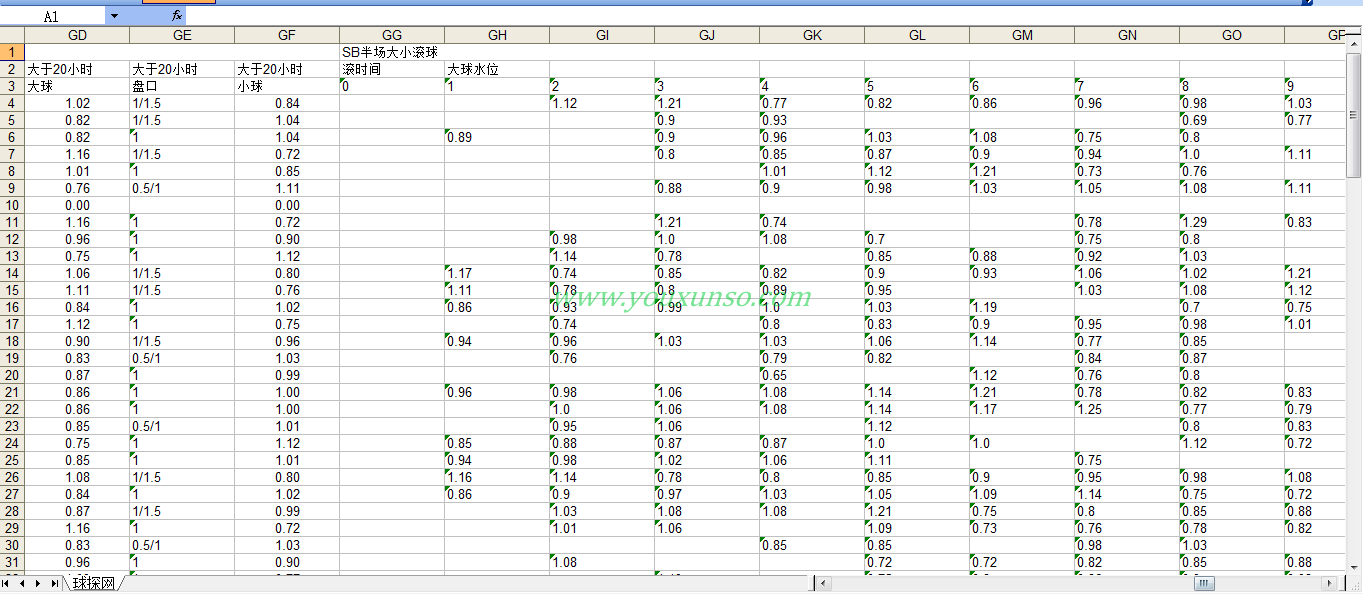Image resolution: width=1363 pixels, height=594 pixels.
Task: Click next sheet navigation arrow
Action: click(38, 583)
